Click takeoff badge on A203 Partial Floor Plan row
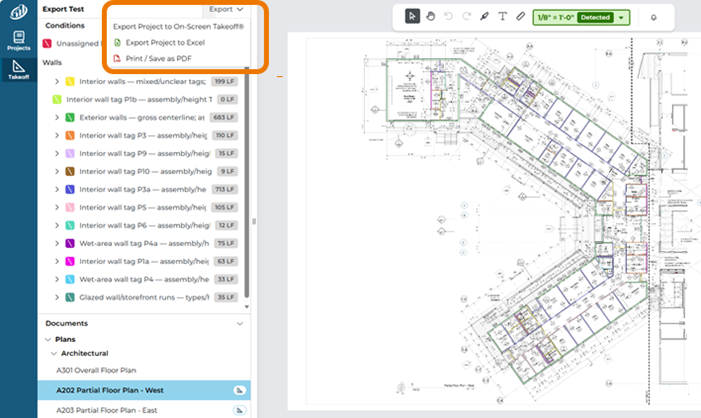Image resolution: width=701 pixels, height=418 pixels. click(x=240, y=410)
